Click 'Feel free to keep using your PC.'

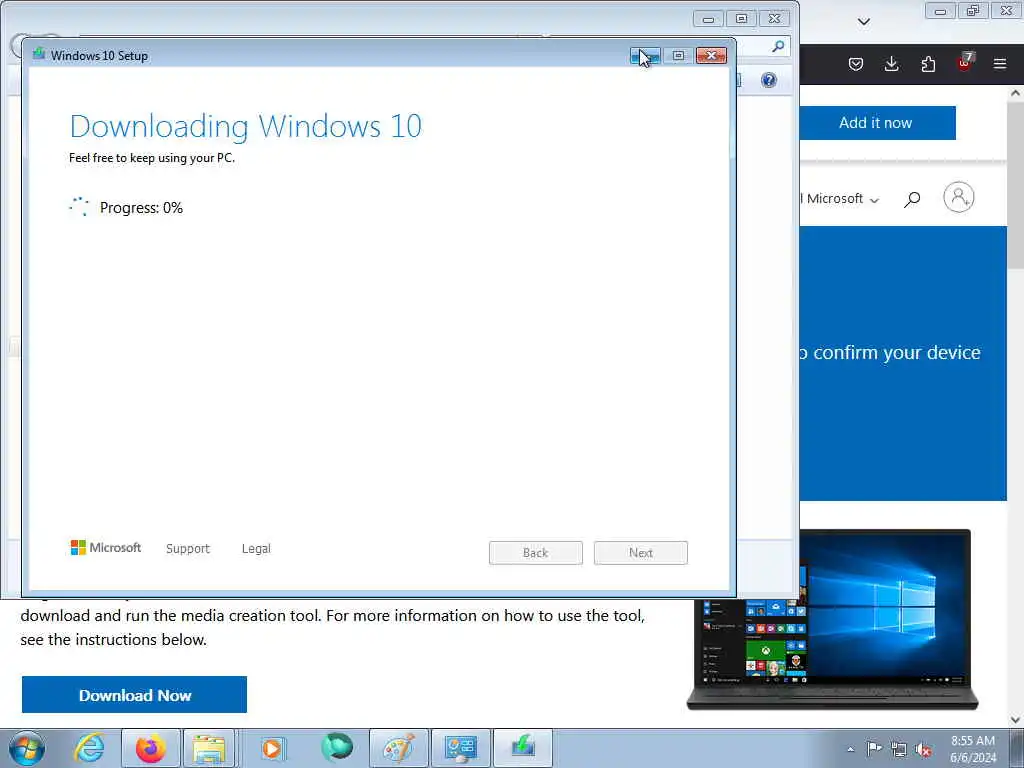pos(152,158)
